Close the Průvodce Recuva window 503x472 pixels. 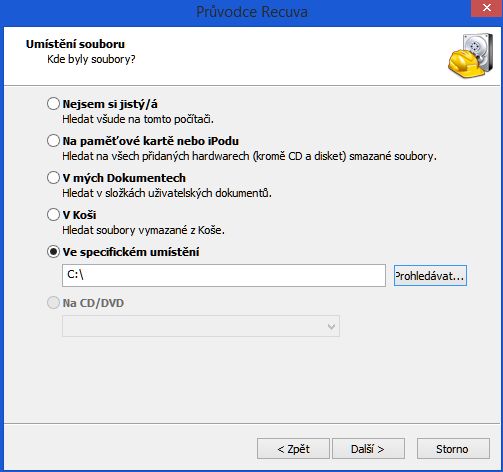tap(487, 8)
